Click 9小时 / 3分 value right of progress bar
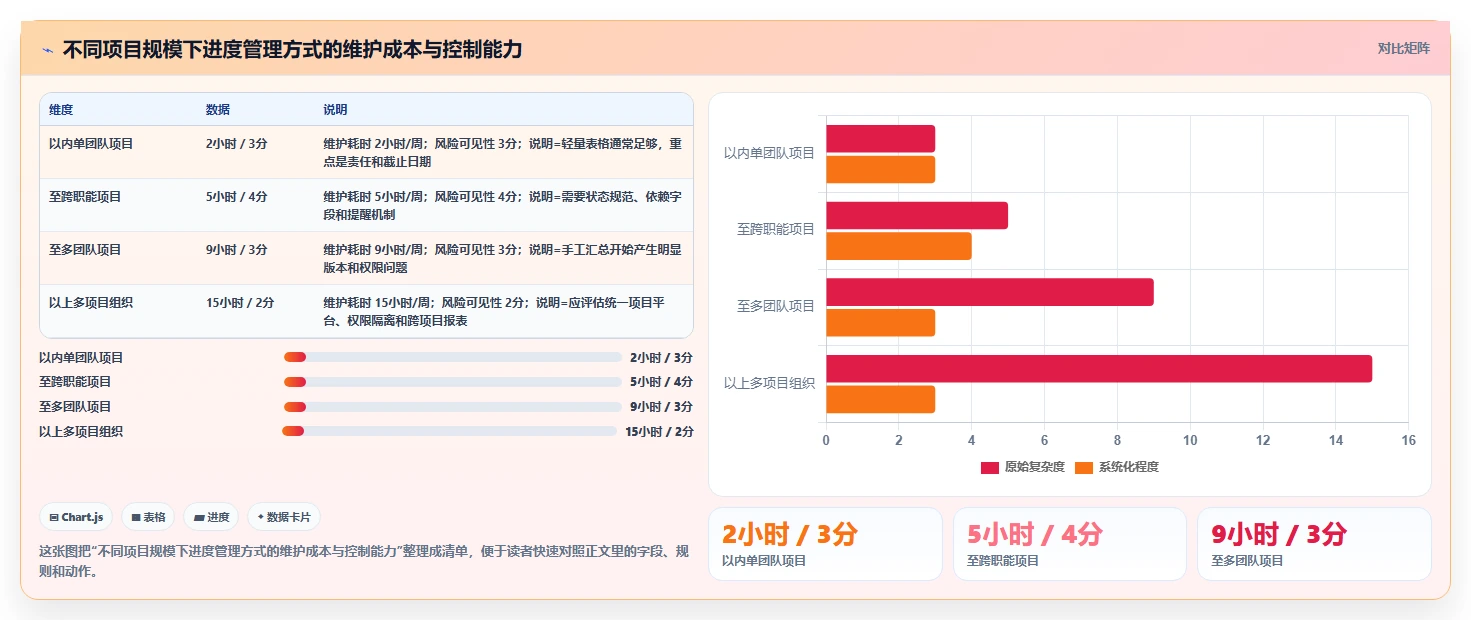The height and width of the screenshot is (620, 1471). point(662,407)
